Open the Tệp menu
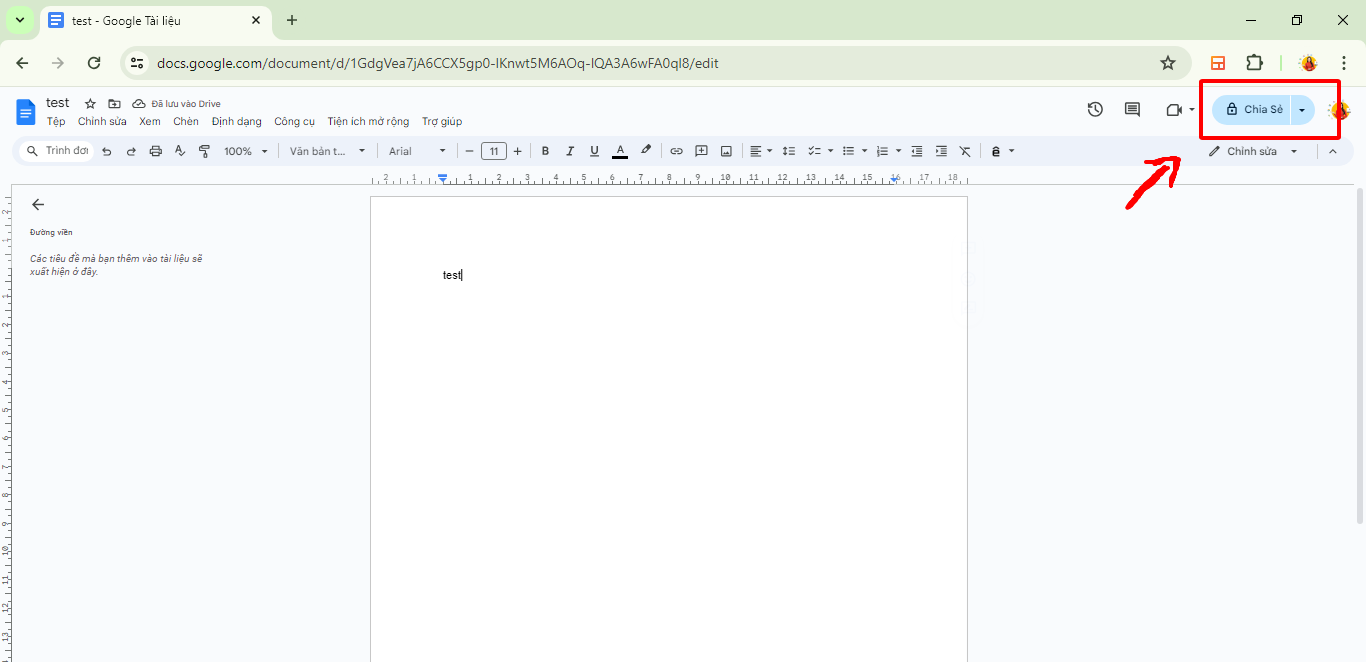 tap(56, 121)
